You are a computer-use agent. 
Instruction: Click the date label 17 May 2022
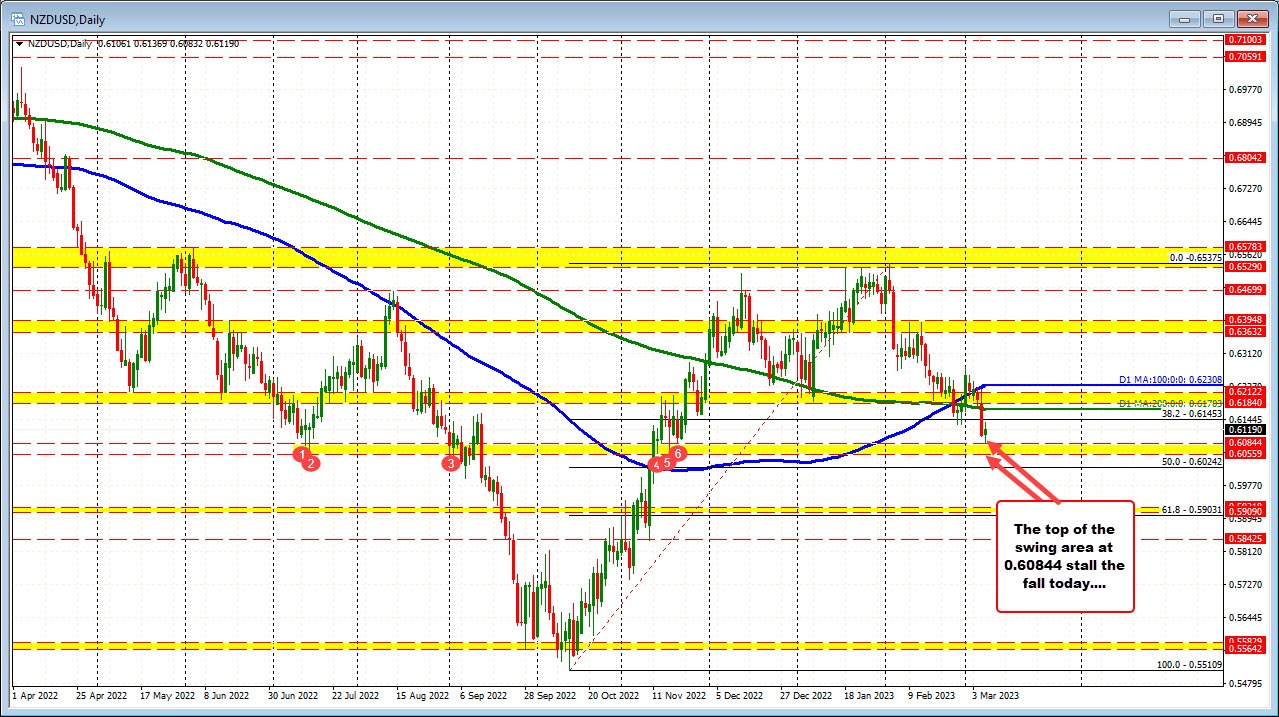click(167, 695)
